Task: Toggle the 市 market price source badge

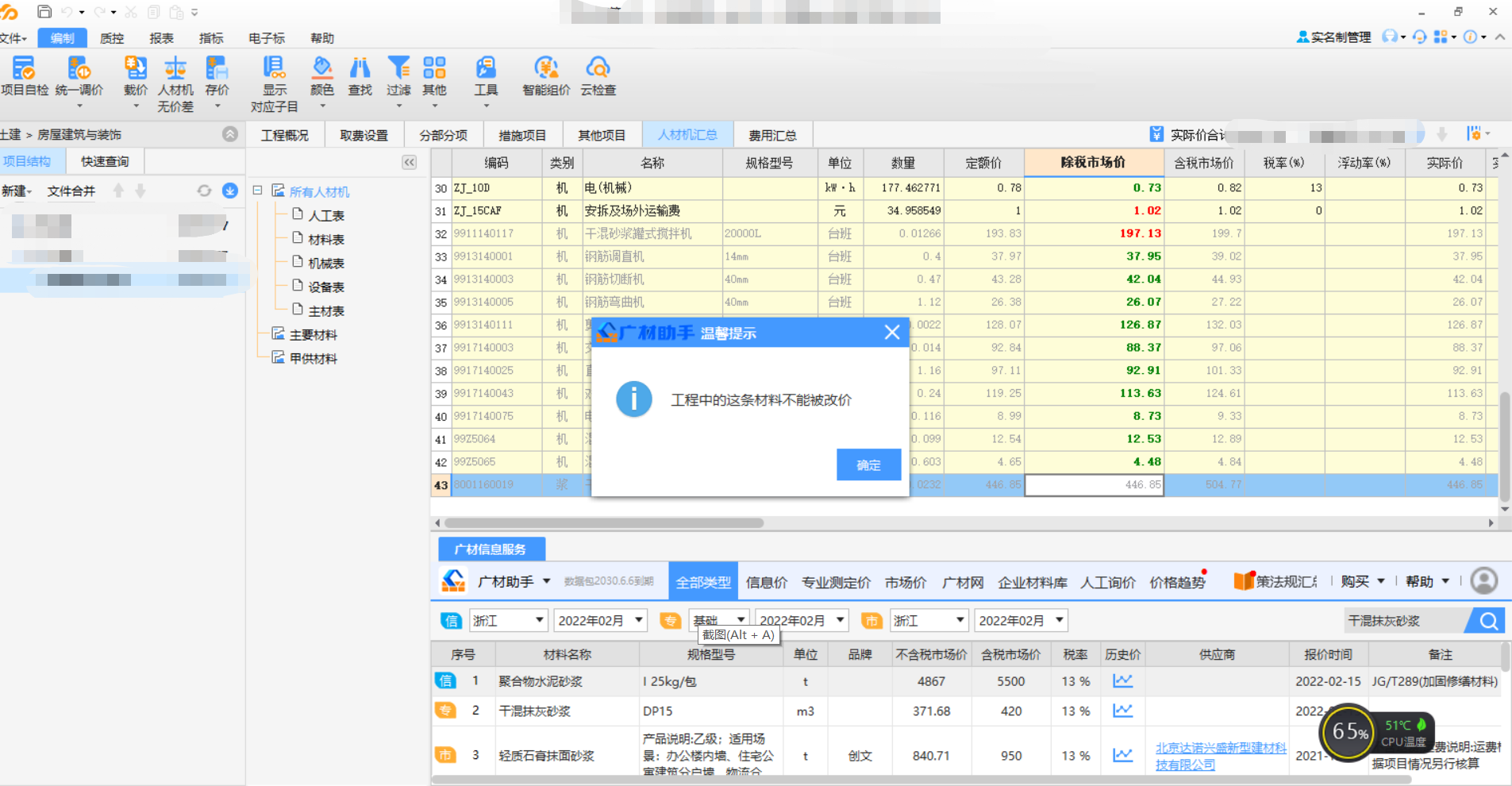Action: (x=871, y=621)
